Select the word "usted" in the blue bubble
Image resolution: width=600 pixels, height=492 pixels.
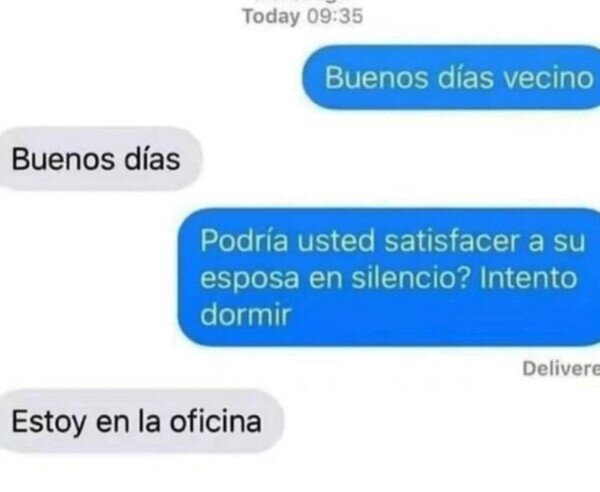coord(336,241)
